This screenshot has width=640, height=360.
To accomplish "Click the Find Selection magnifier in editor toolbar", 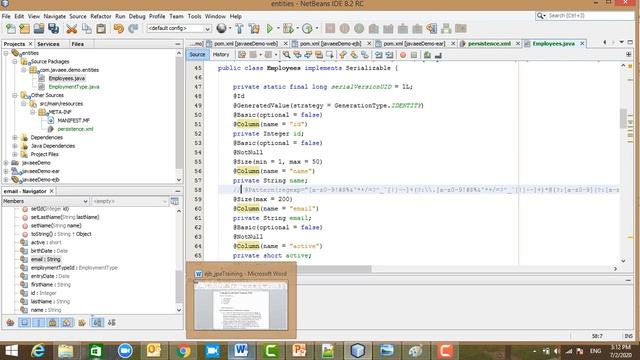I will coord(287,55).
